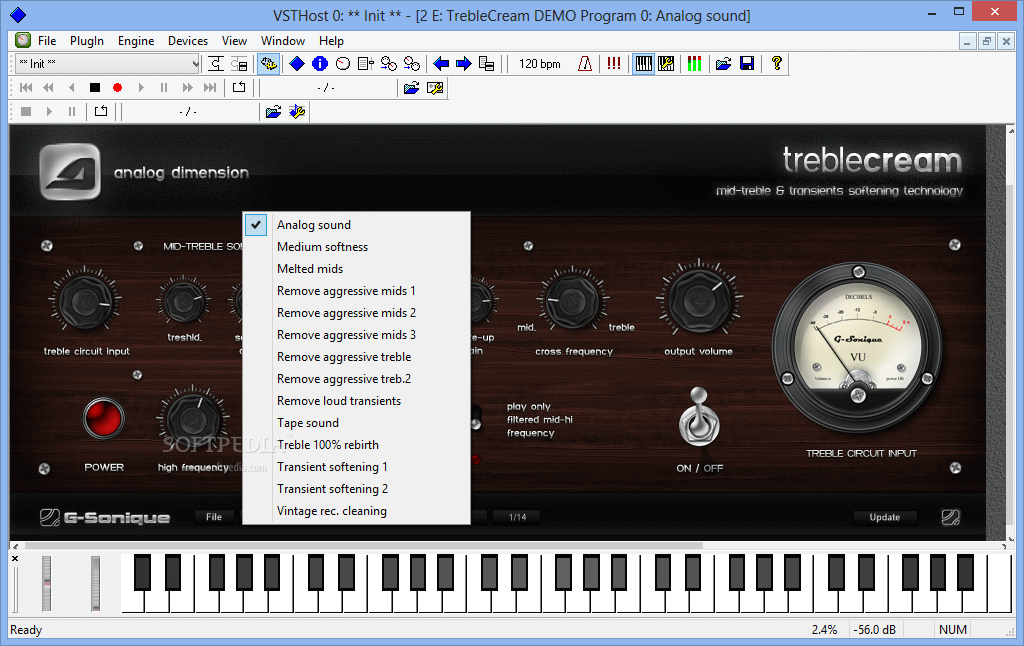Viewport: 1024px width, 646px height.
Task: Click play in the MIDI player bar
Action: pyautogui.click(x=141, y=88)
